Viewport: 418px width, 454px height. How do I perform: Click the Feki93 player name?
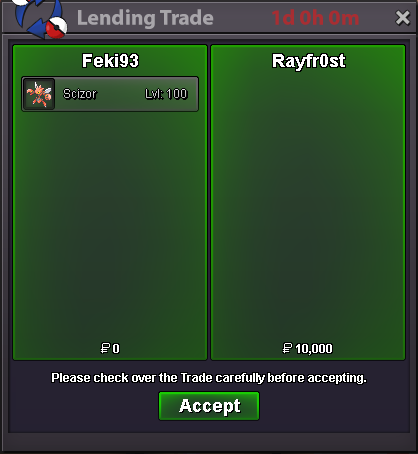[110, 61]
